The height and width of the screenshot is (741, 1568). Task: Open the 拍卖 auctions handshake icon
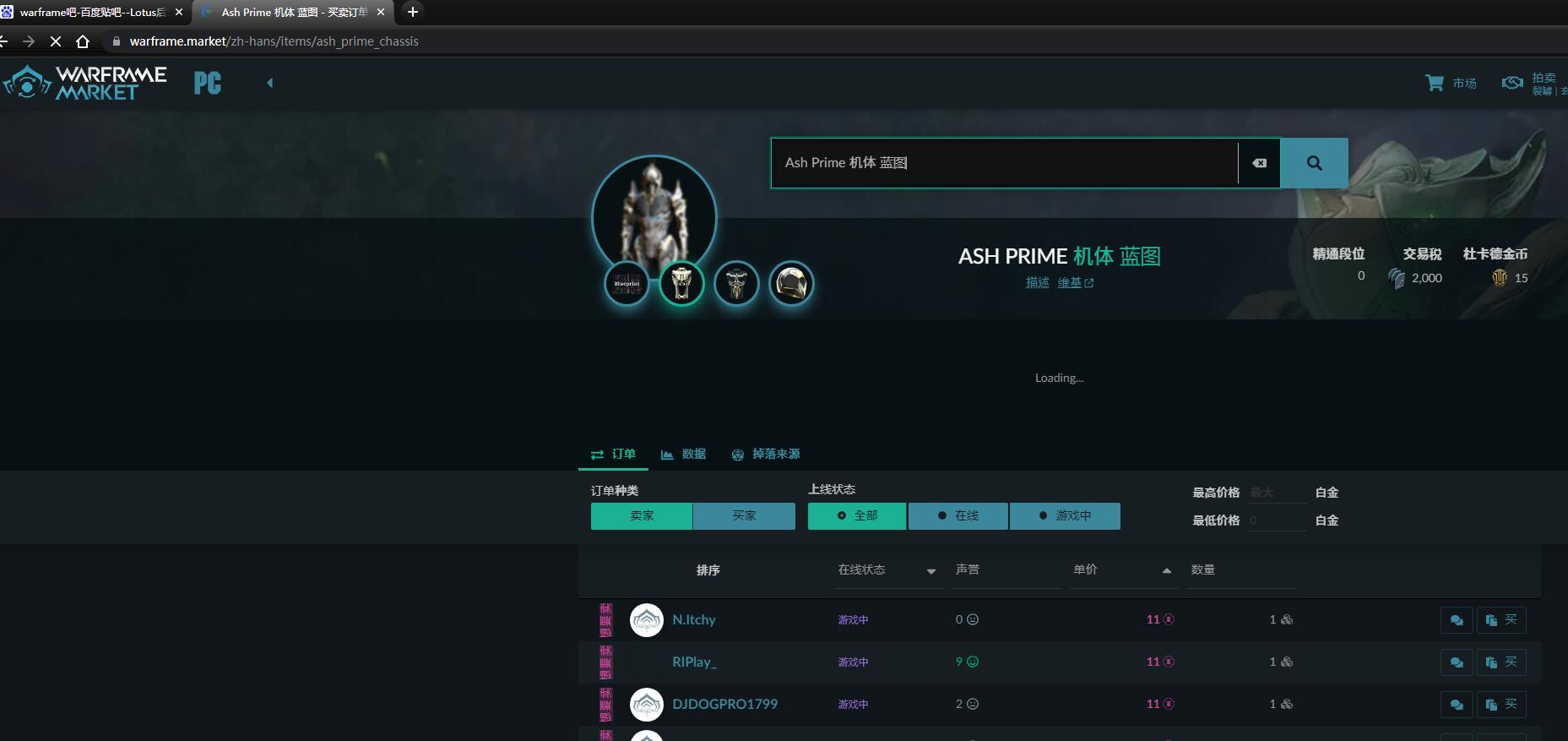tap(1512, 83)
